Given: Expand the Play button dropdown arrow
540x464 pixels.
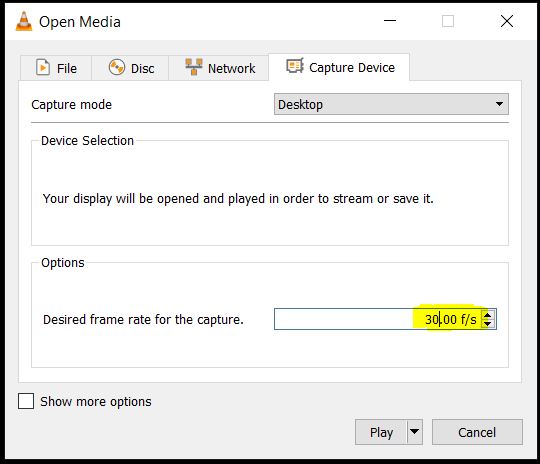Looking at the screenshot, I should 415,432.
